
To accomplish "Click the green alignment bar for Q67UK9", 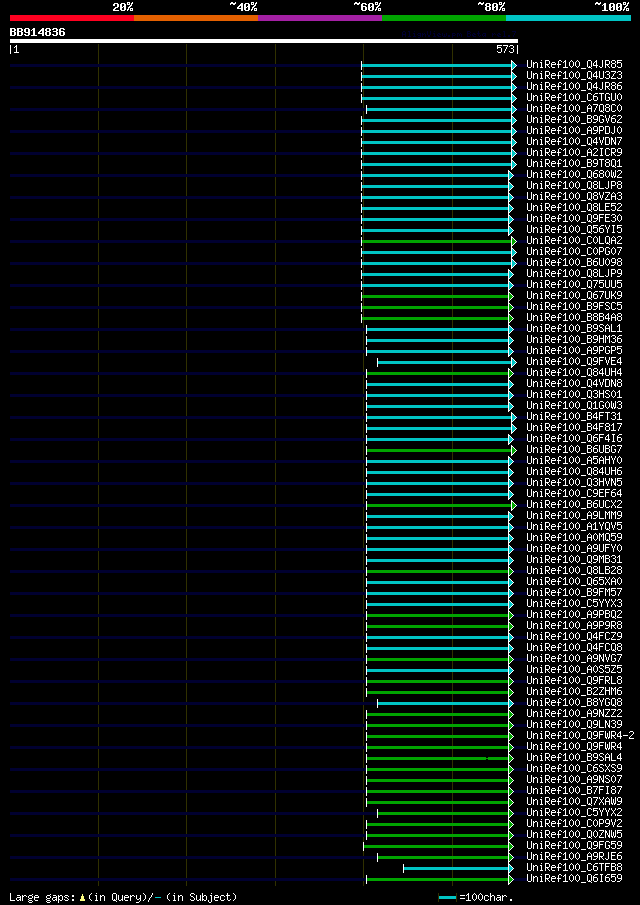I will (x=436, y=296).
